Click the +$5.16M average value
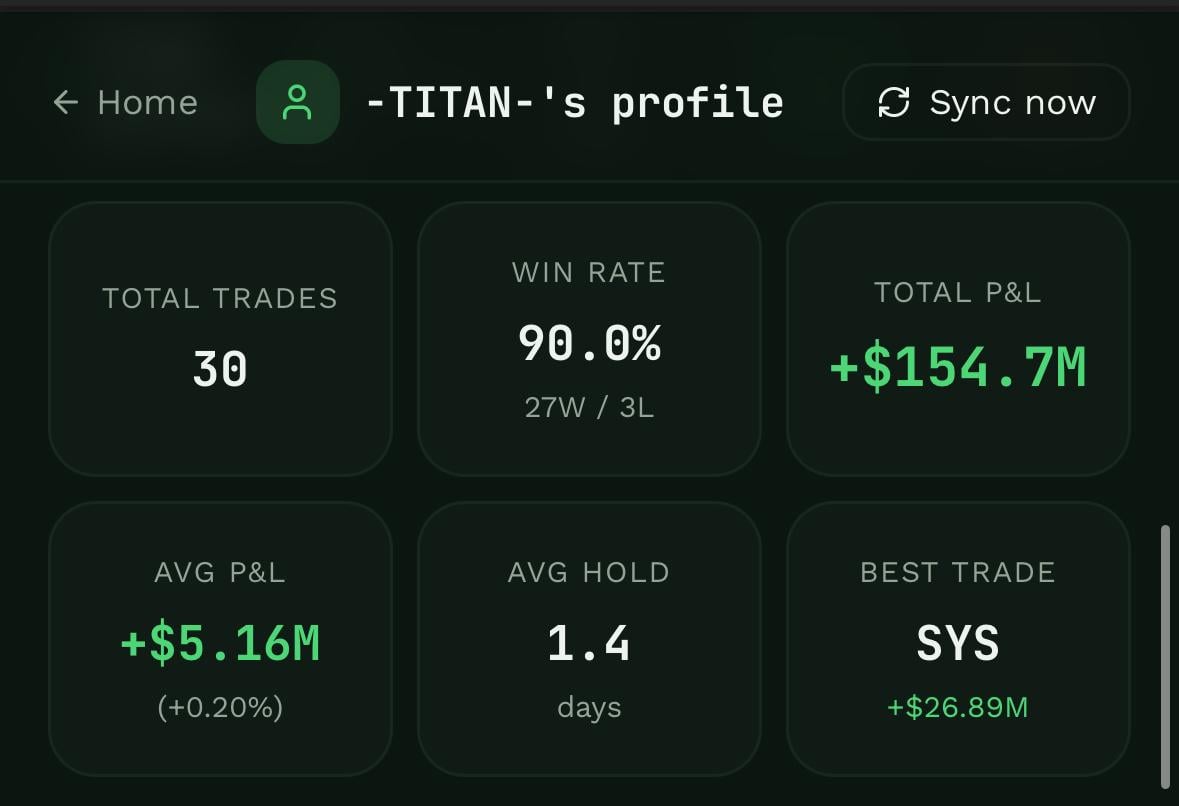This screenshot has width=1179, height=806. click(x=220, y=644)
